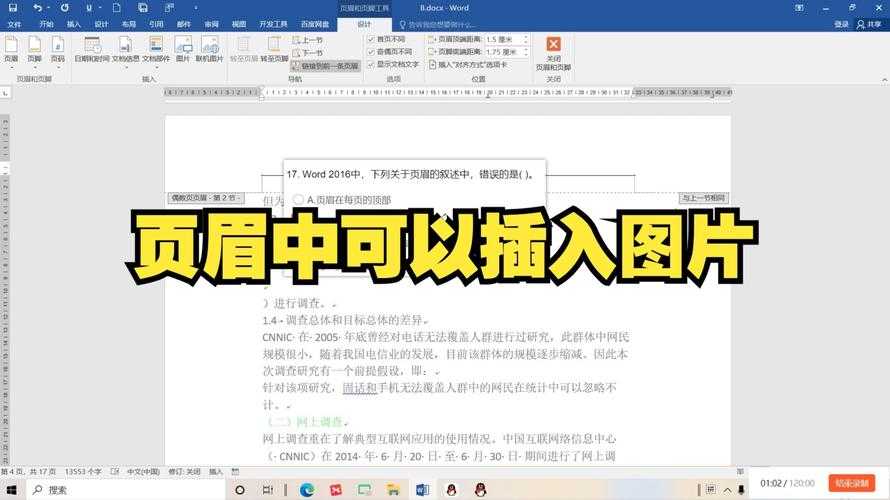Open File Explorer from taskbar

(x=393, y=490)
